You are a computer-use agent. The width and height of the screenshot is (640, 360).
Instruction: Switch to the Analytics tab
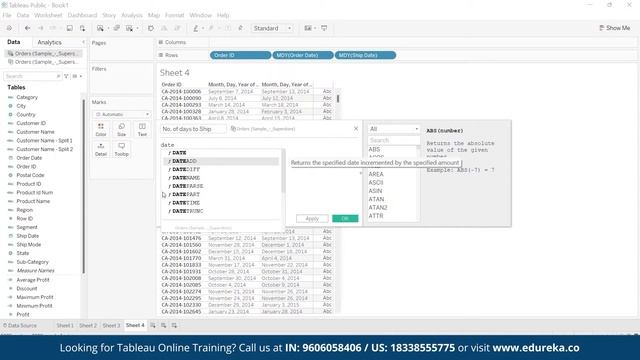pyautogui.click(x=49, y=42)
